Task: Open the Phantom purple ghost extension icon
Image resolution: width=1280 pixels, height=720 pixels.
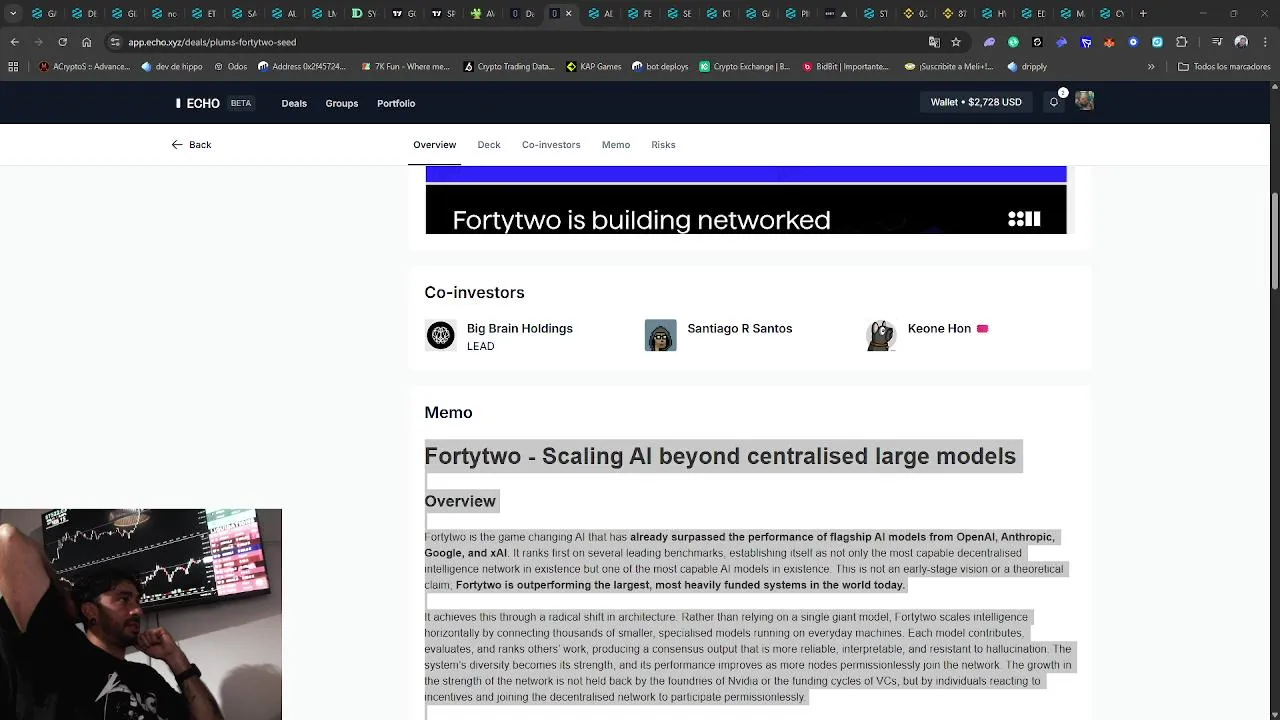Action: coord(989,42)
